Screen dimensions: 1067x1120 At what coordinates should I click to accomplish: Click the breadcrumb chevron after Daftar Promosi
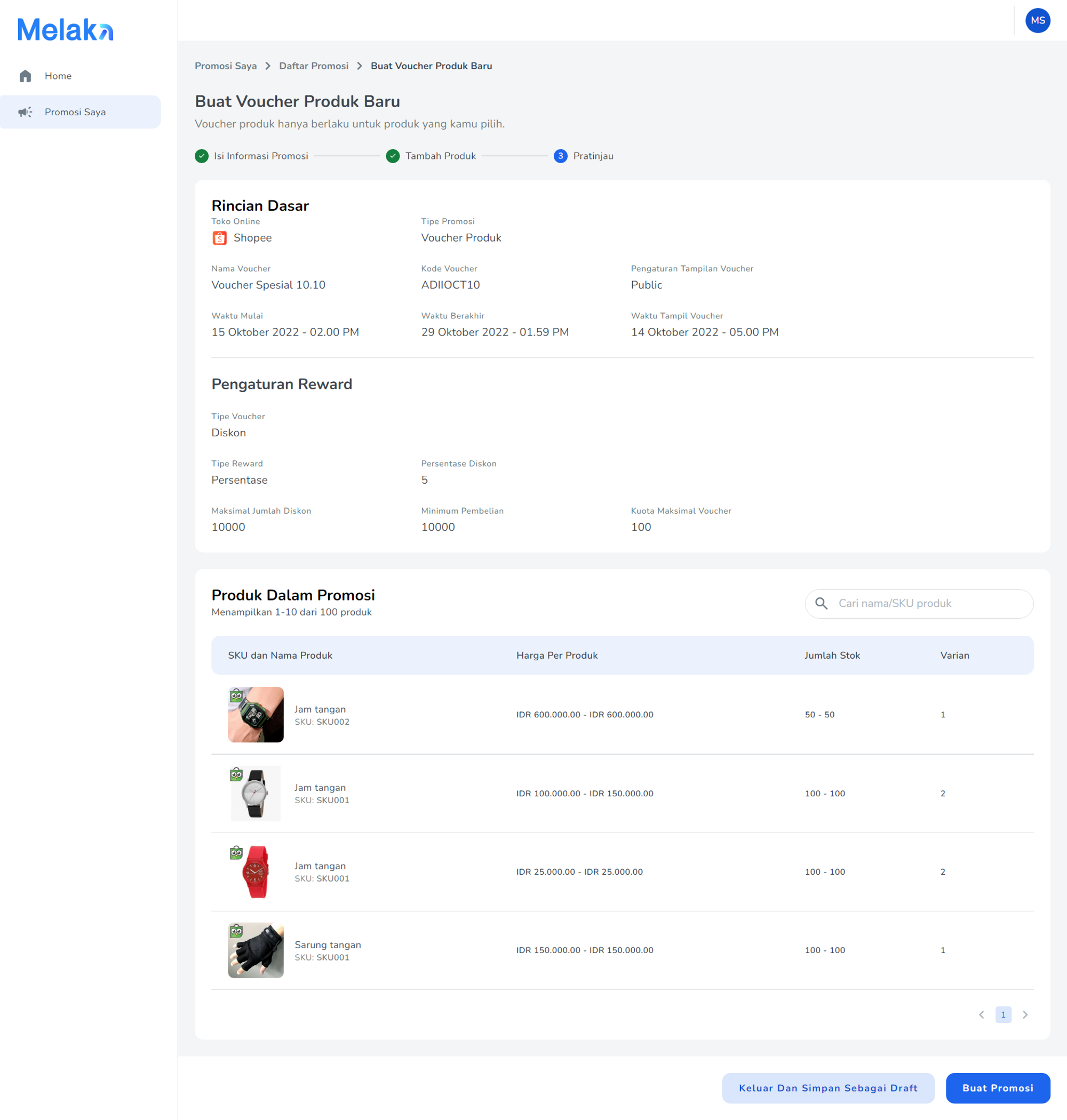pos(360,66)
